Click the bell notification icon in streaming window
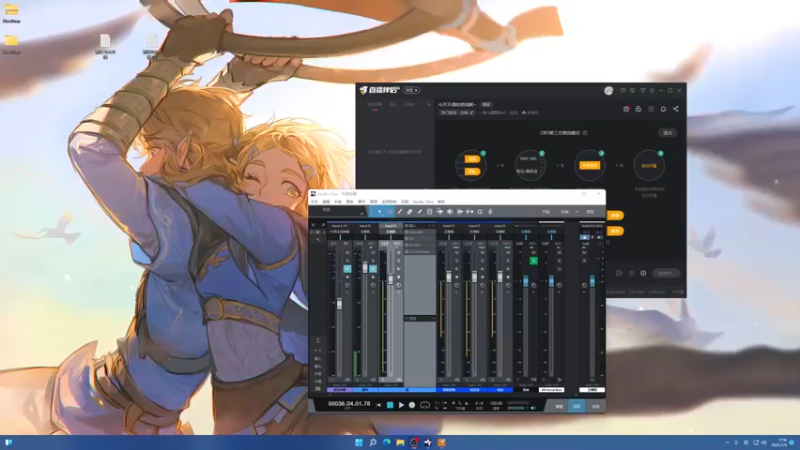This screenshot has width=800, height=450. pyautogui.click(x=663, y=109)
